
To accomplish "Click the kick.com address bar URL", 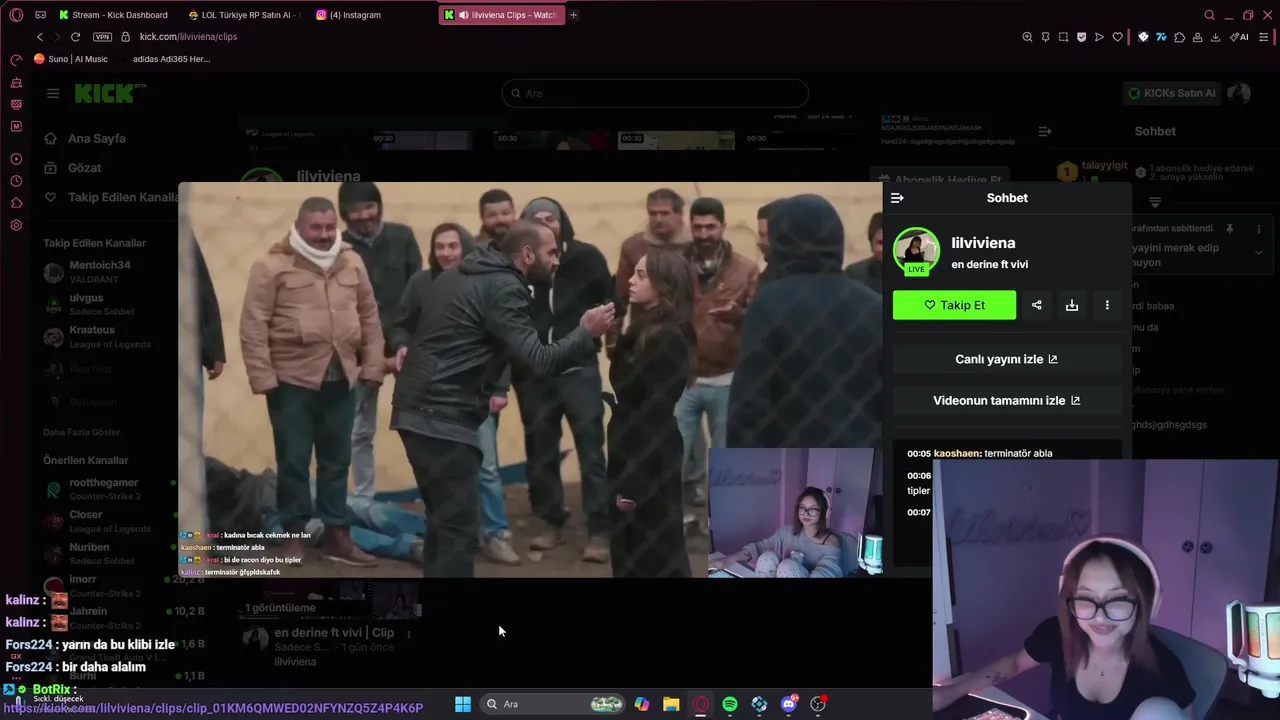I will click(188, 37).
